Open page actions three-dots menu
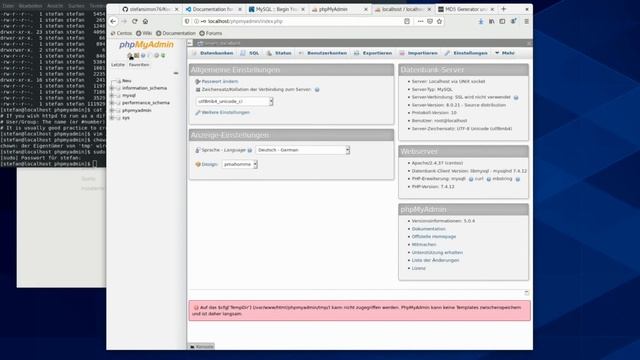The height and width of the screenshot is (360, 640). click(x=420, y=21)
